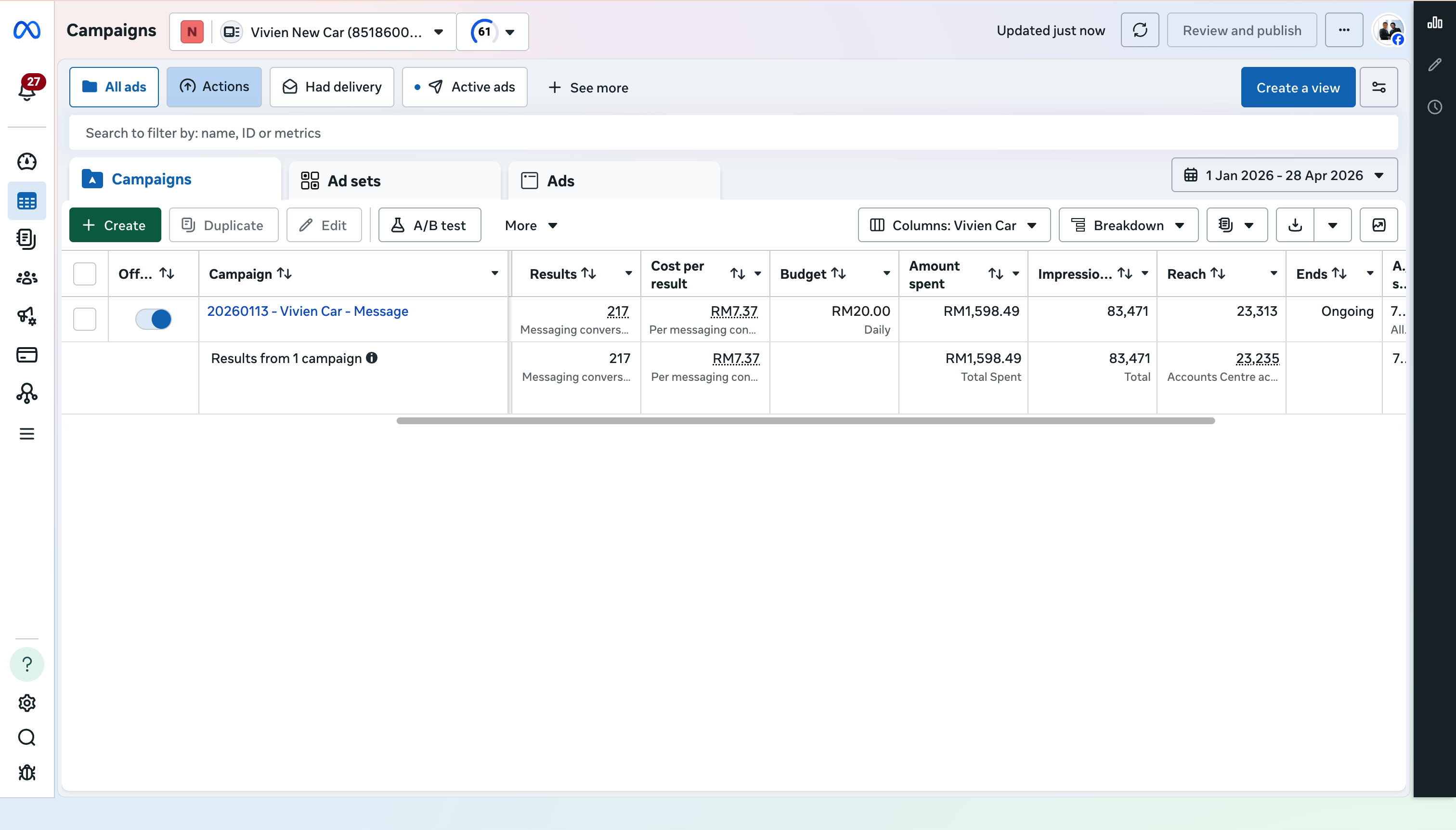1456x830 pixels.
Task: Click the A/B test button
Action: point(430,225)
